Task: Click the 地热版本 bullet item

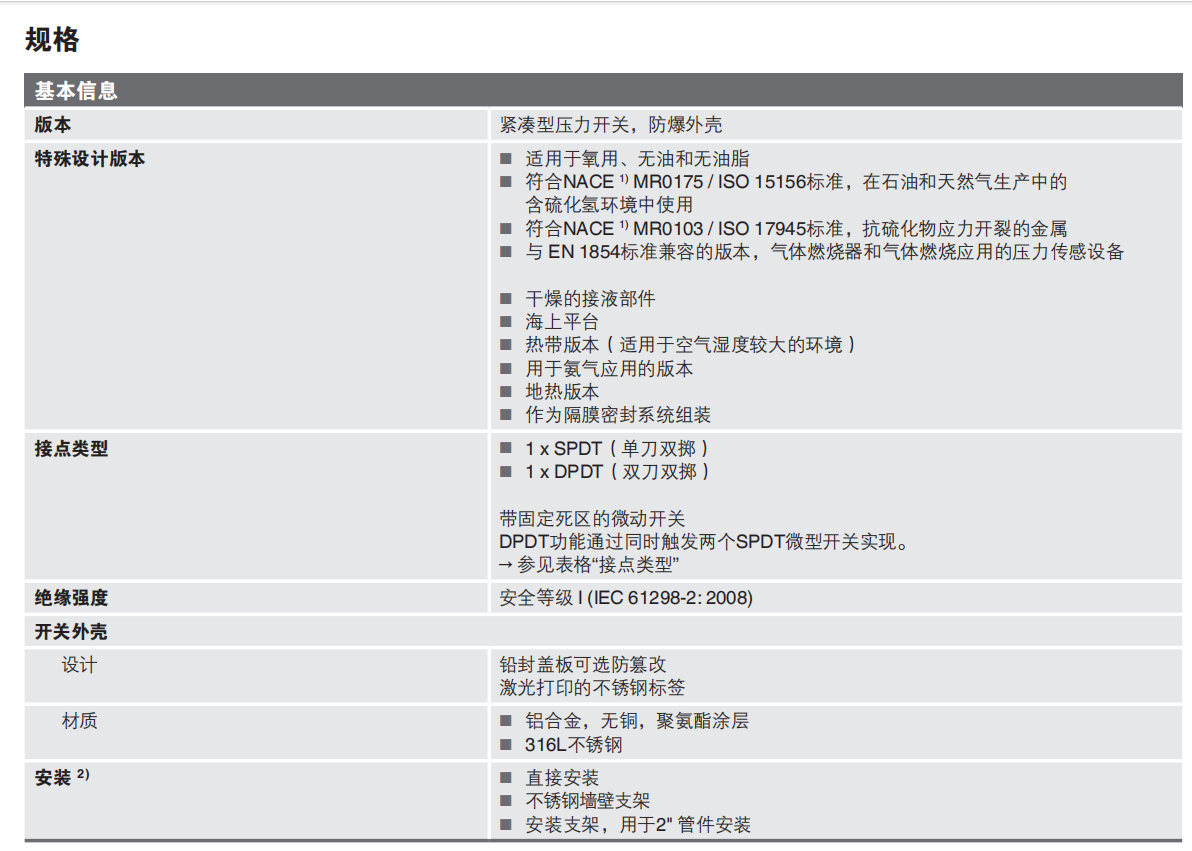Action: 562,392
